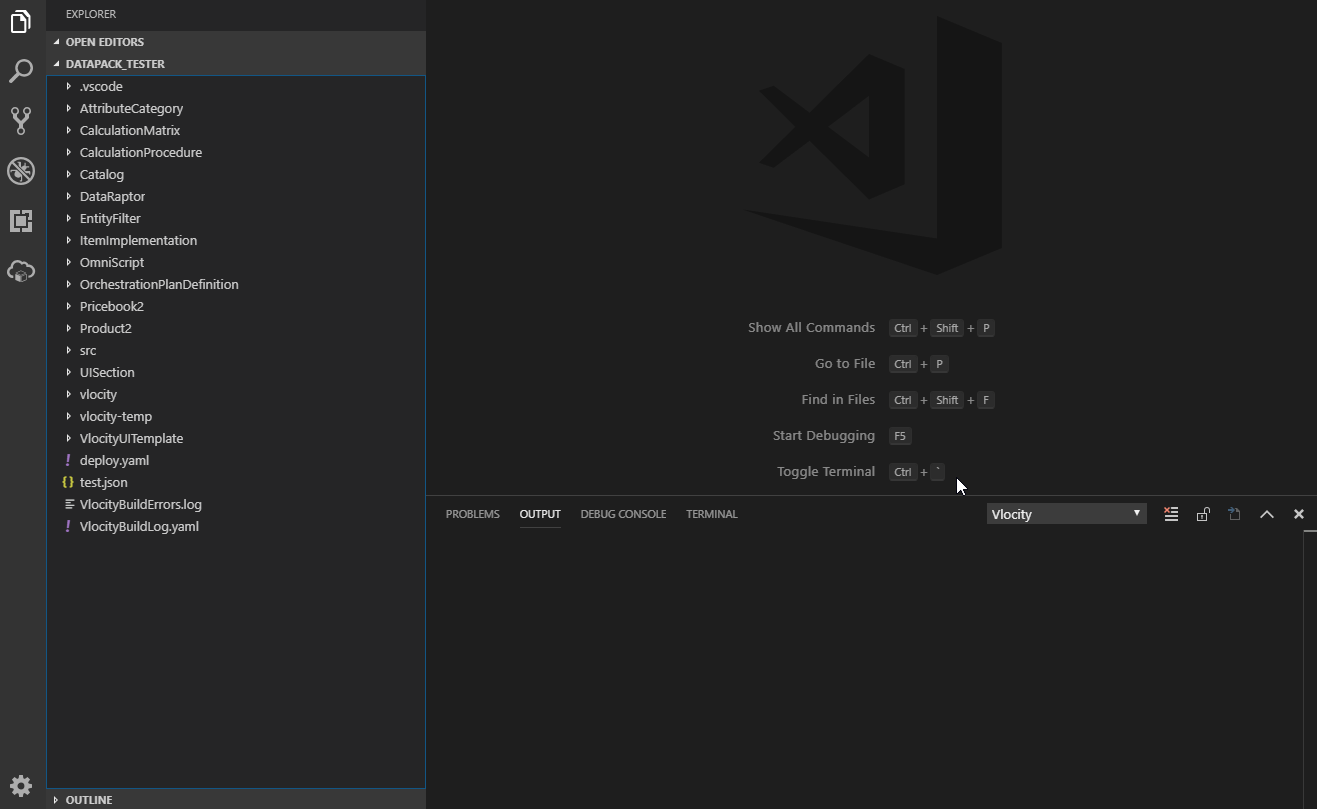Image resolution: width=1317 pixels, height=809 pixels.
Task: Select the UISection folder
Action: coord(236,372)
